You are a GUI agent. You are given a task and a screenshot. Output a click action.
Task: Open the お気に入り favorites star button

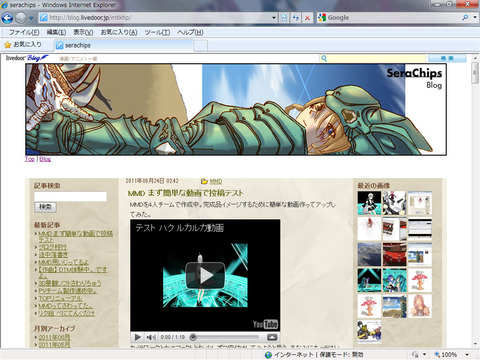23,44
